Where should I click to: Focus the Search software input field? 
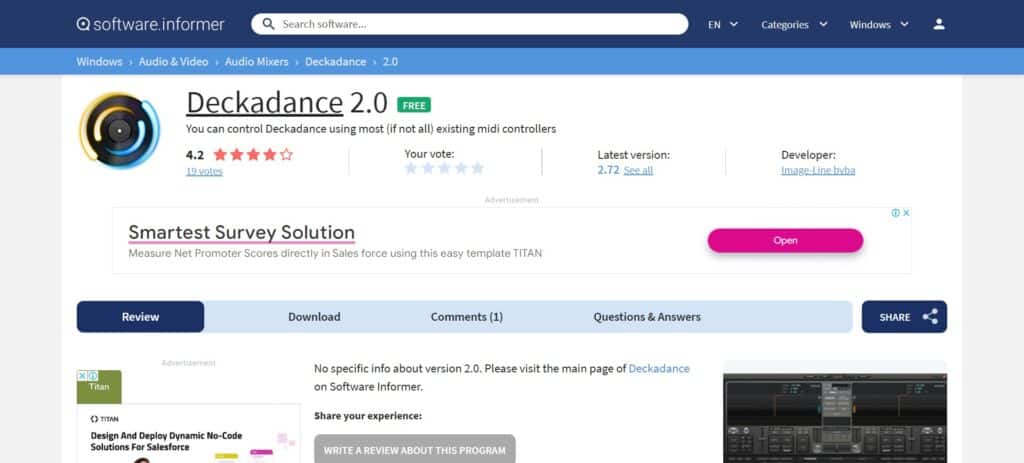[x=469, y=24]
